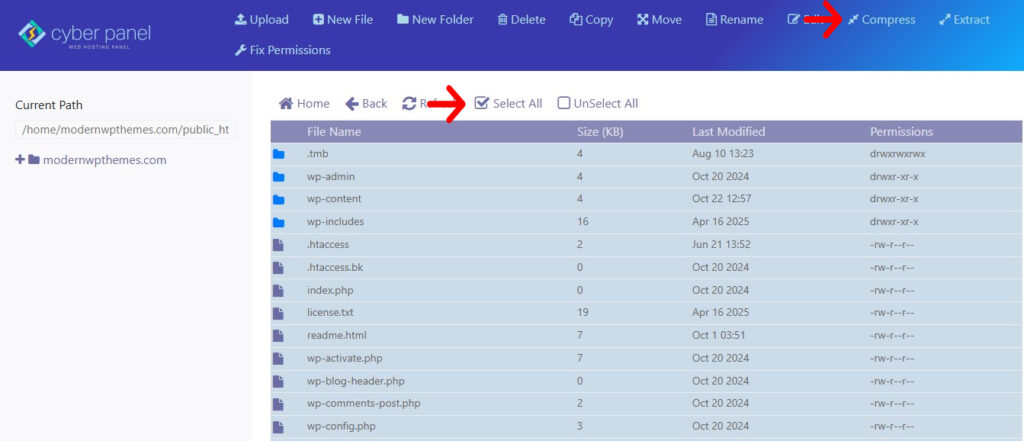Click Jun 21 13:52 date of .htaccess

(x=721, y=244)
